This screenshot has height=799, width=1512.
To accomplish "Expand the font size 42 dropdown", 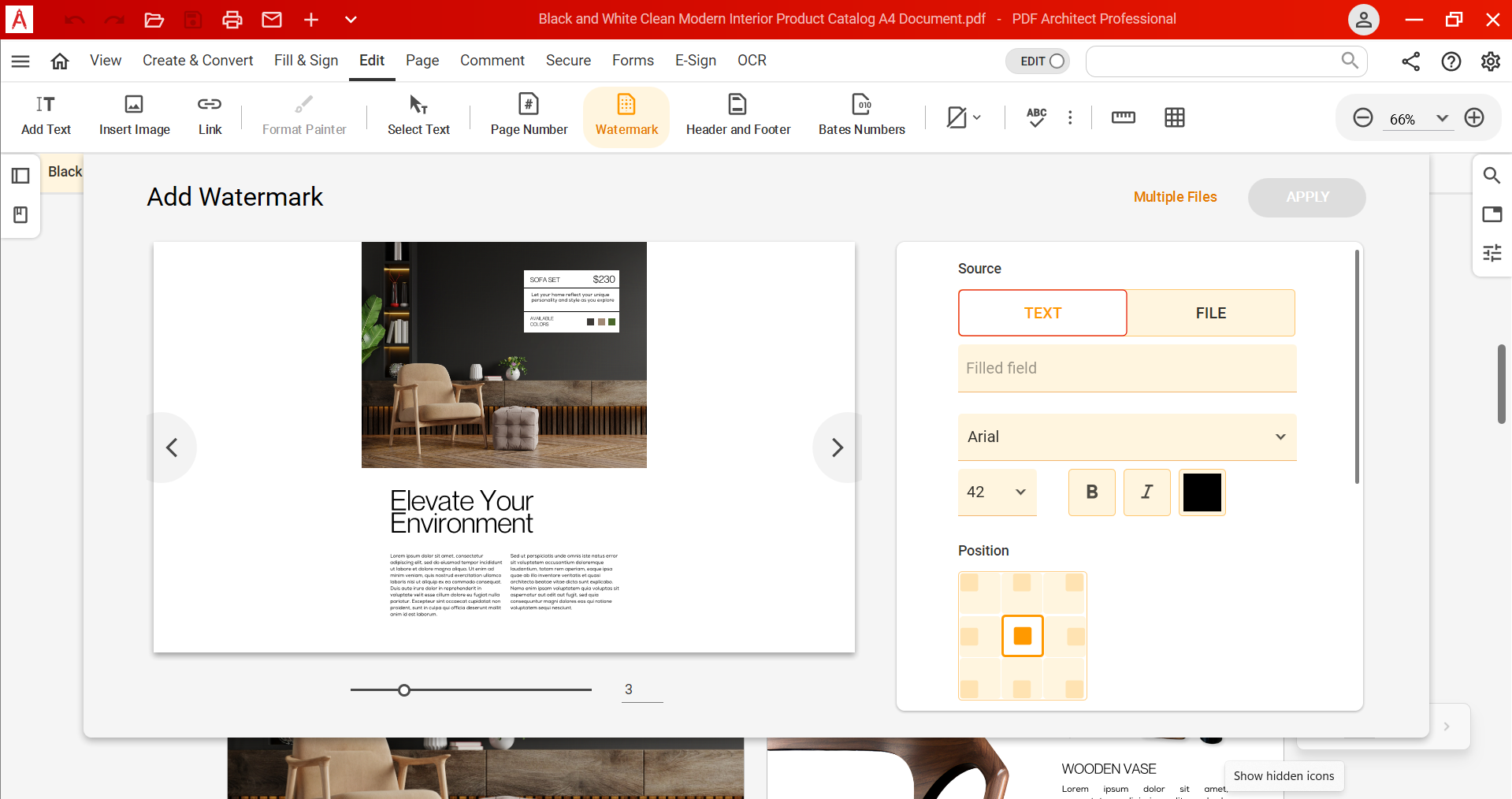I will [996, 492].
